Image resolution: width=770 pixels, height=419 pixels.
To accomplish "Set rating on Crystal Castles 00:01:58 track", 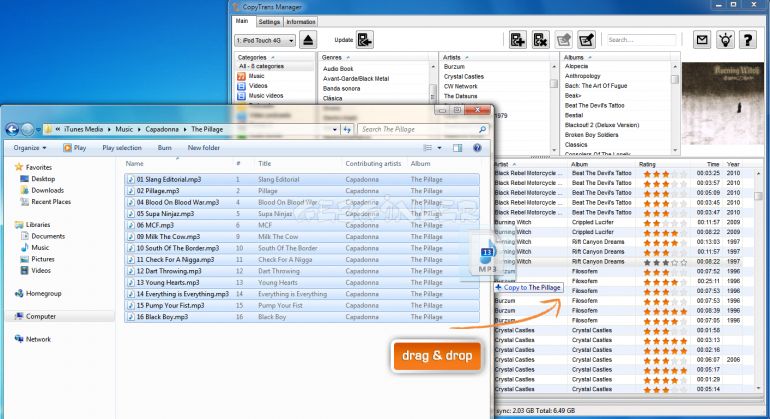I will coord(665,331).
